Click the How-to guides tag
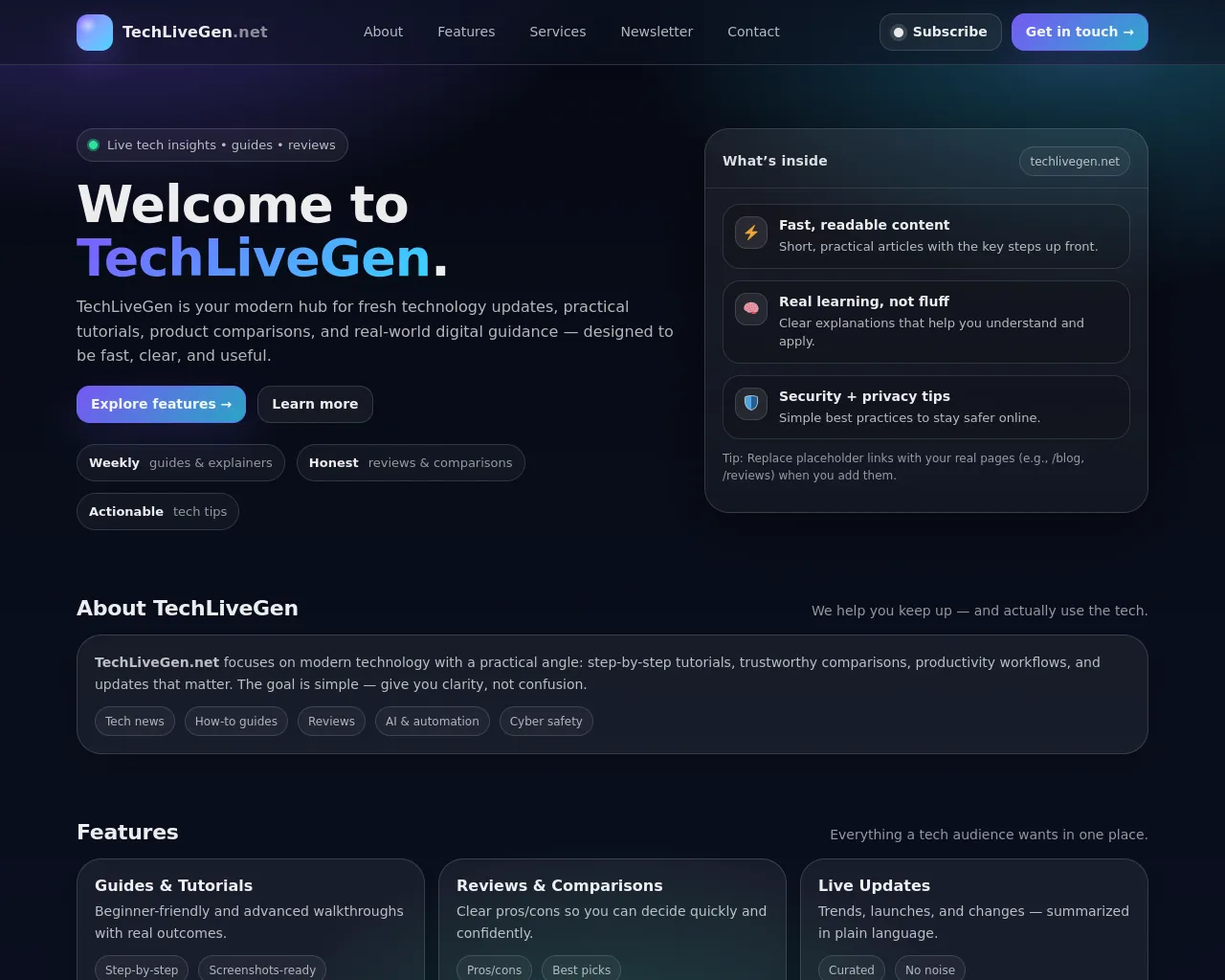This screenshot has width=1225, height=980. (x=235, y=722)
